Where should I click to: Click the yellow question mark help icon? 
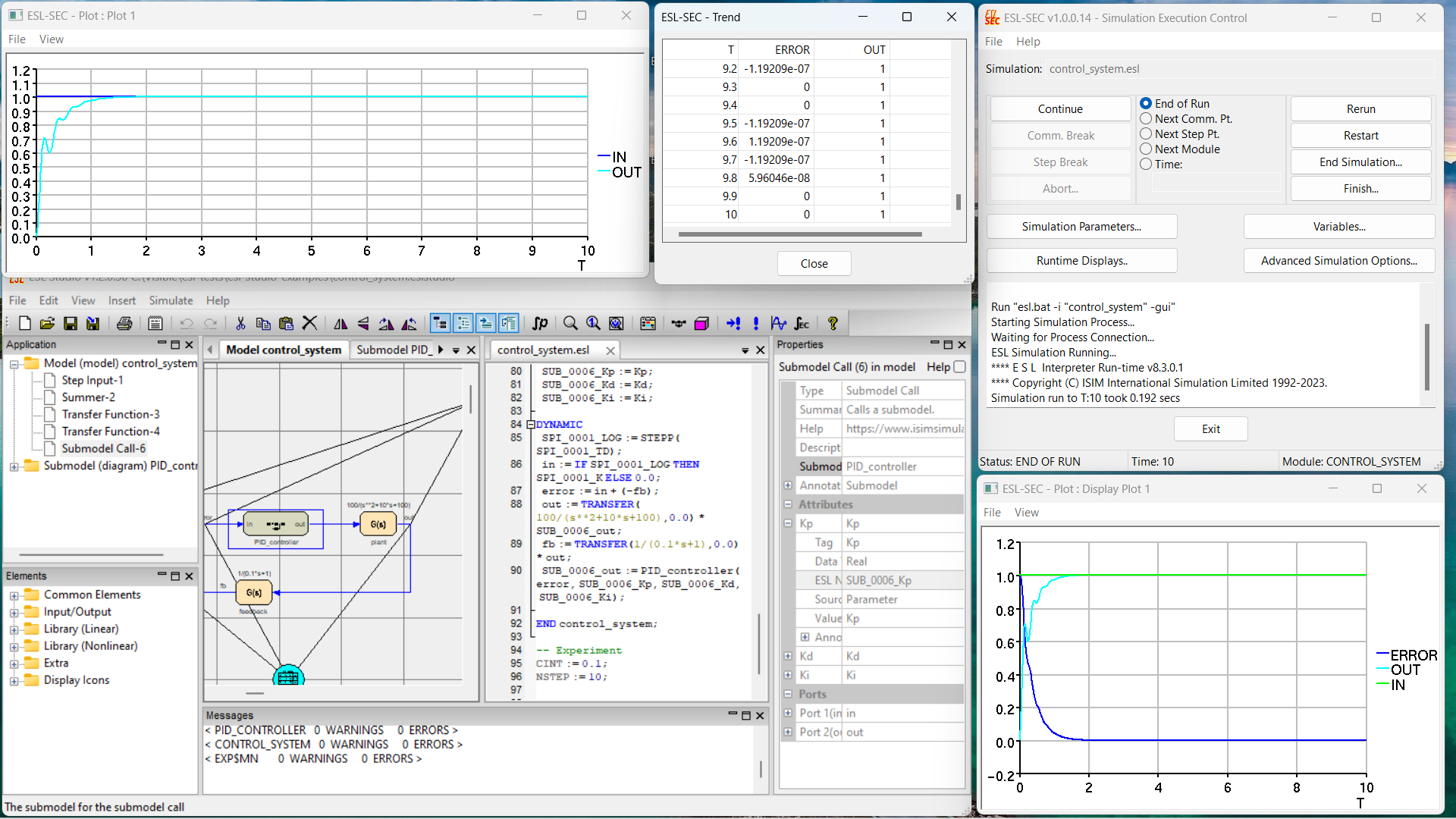(x=833, y=324)
